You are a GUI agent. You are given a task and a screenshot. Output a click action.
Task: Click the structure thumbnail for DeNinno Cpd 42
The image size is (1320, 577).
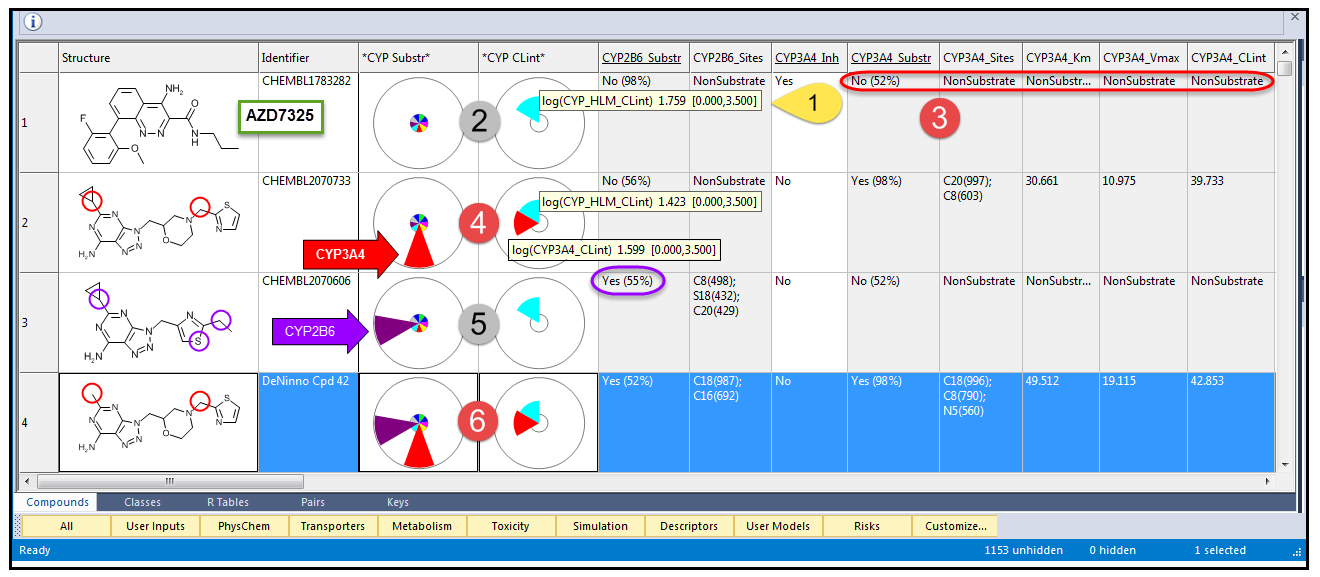coord(158,422)
